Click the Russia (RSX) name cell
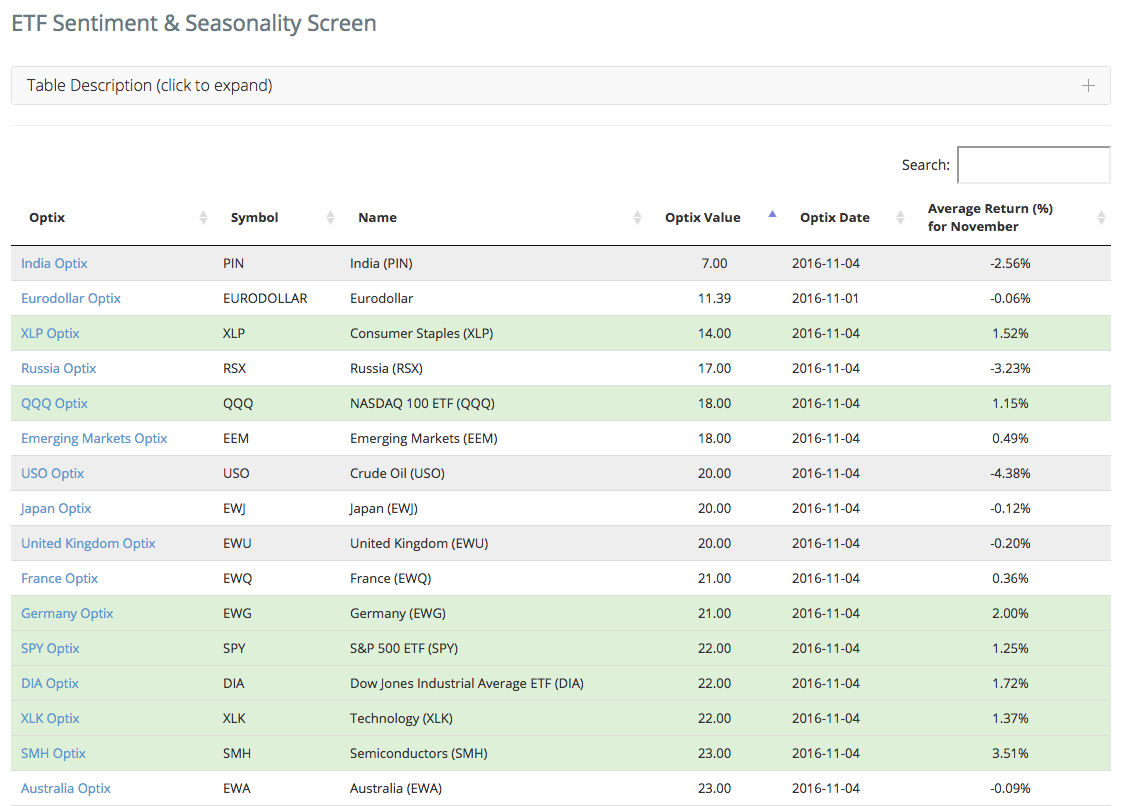Viewport: 1131px width, 806px height. (386, 368)
